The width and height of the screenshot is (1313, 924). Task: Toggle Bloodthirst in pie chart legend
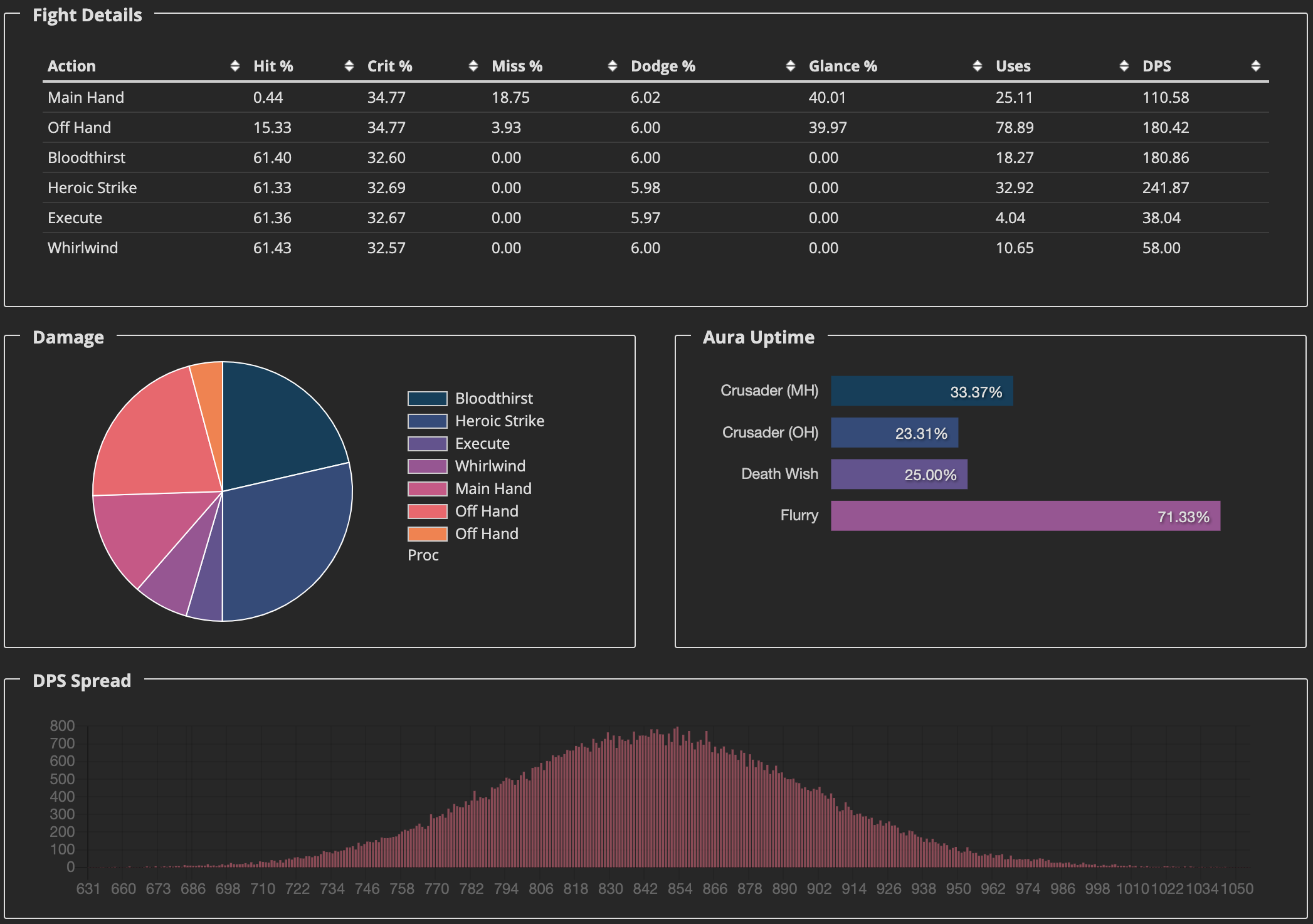[493, 399]
